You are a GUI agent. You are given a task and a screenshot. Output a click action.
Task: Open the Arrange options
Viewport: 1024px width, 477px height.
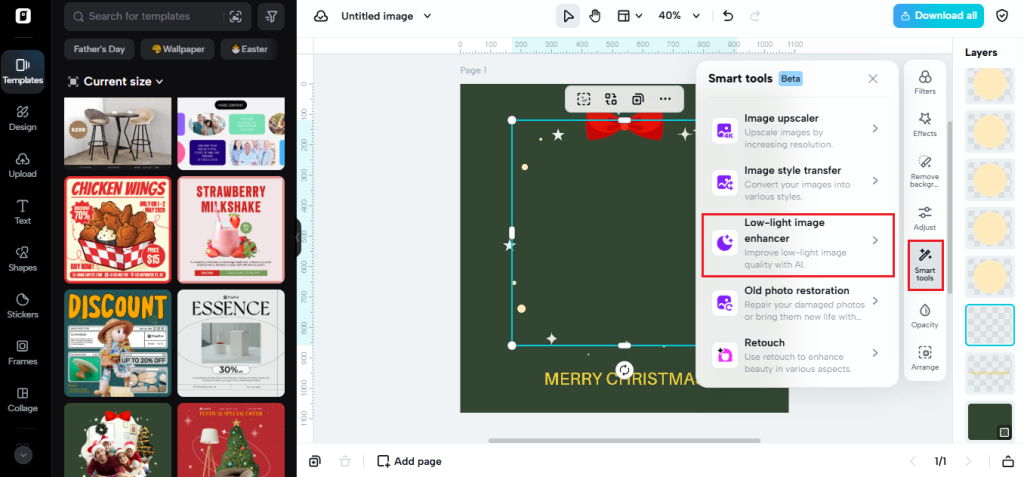(x=925, y=358)
